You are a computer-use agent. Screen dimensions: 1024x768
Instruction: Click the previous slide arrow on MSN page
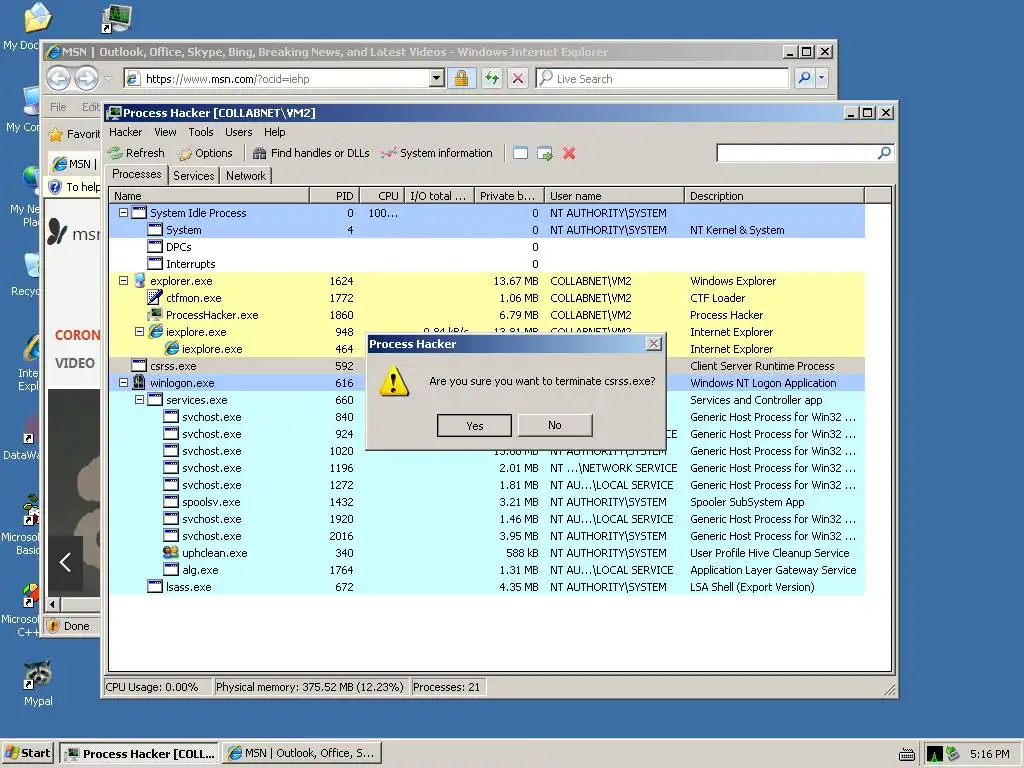[x=65, y=562]
